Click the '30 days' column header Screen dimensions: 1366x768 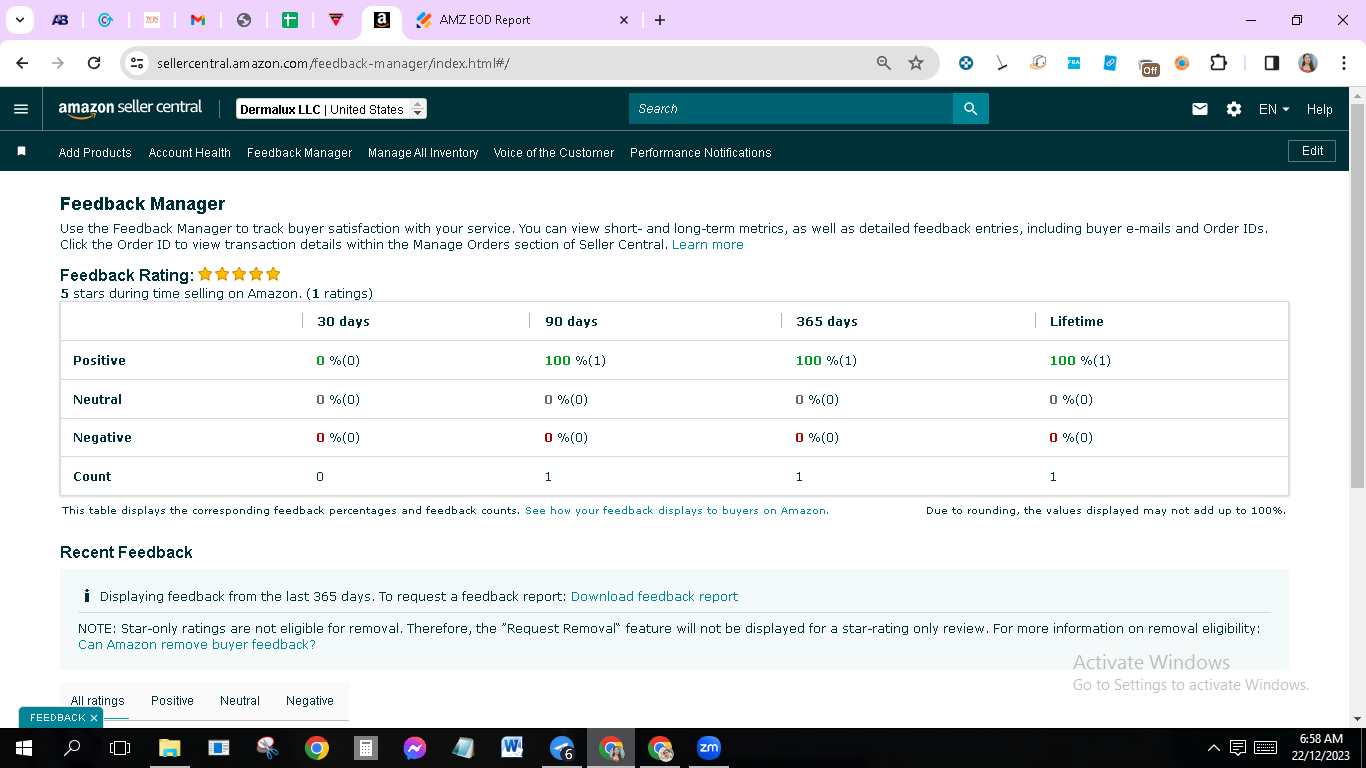(x=343, y=322)
